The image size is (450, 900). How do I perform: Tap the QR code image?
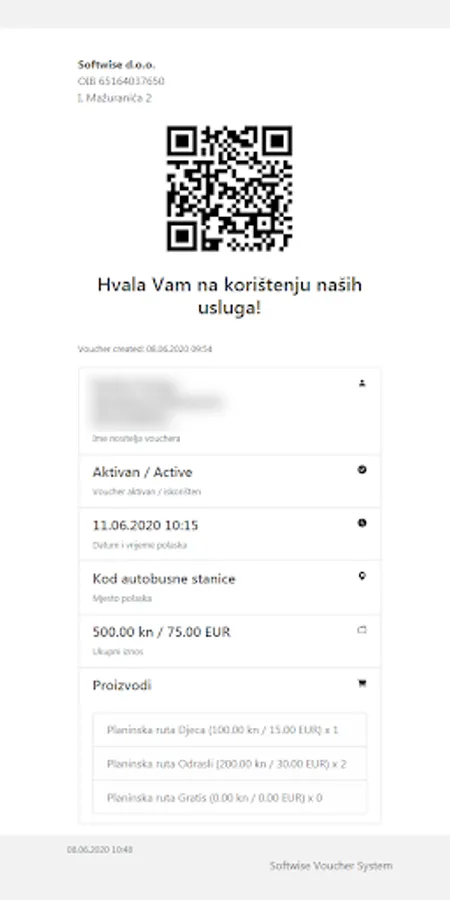tap(230, 189)
